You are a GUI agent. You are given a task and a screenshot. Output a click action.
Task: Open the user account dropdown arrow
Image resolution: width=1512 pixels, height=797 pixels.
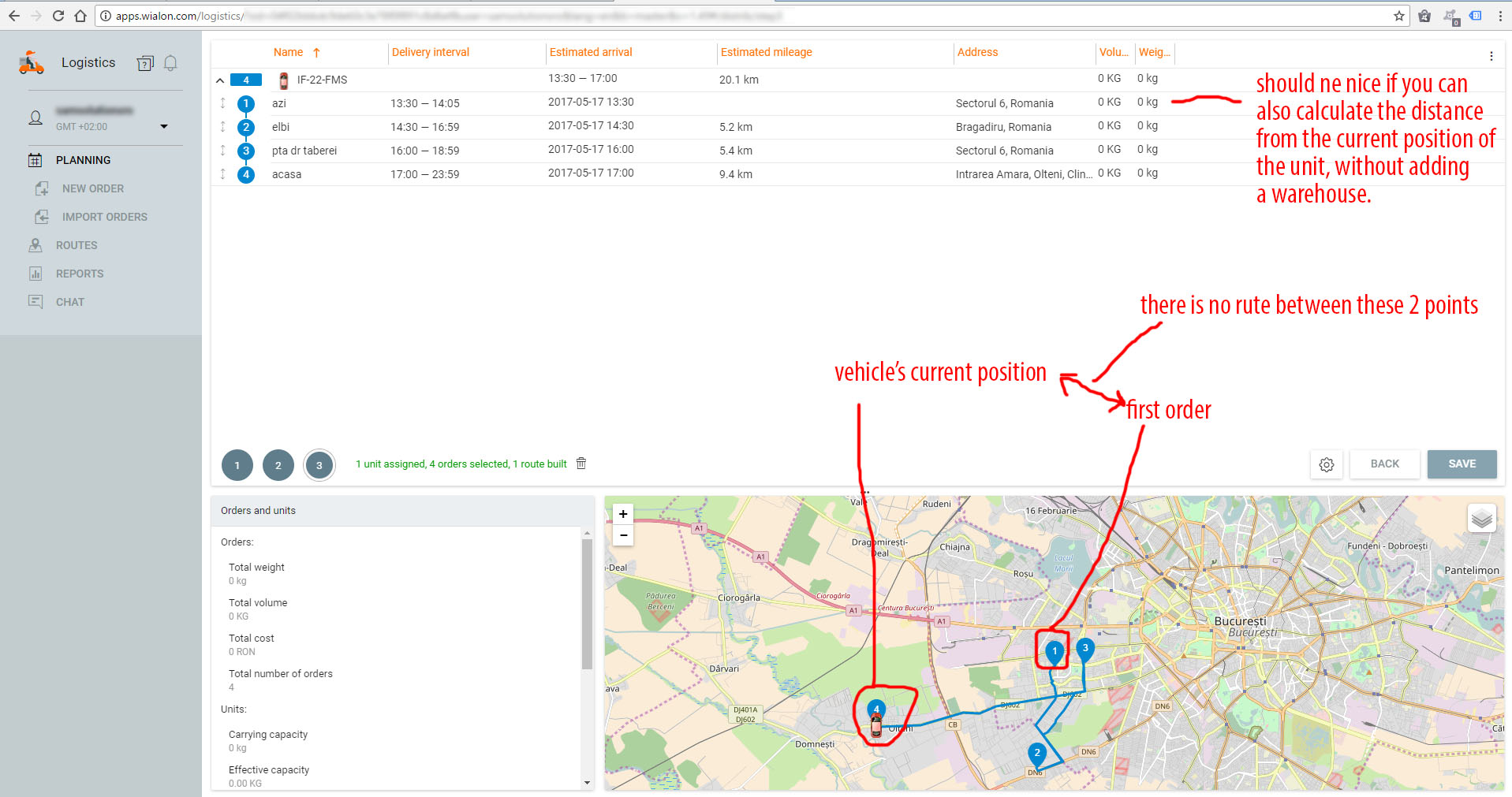(x=164, y=126)
